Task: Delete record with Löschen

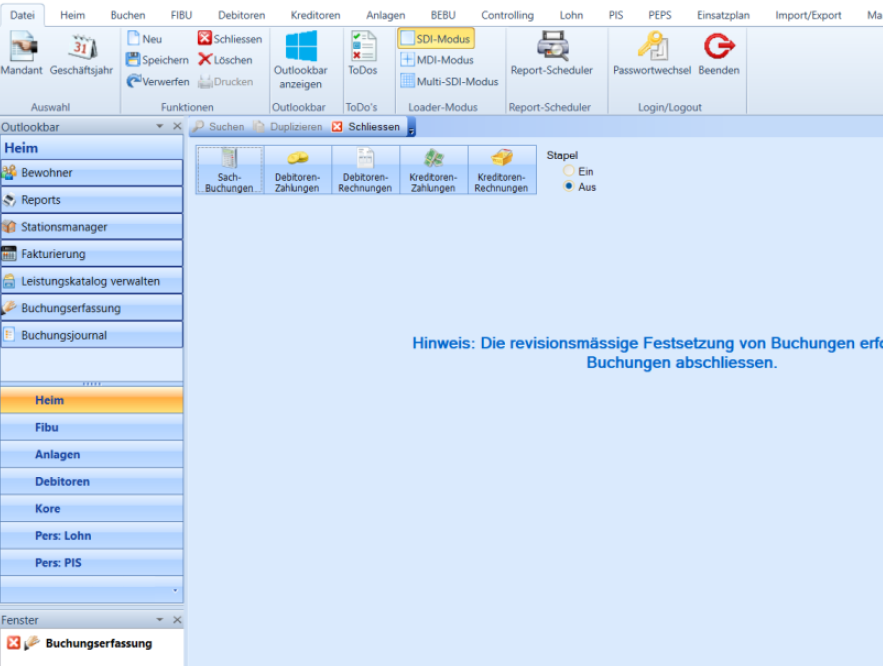Action: (x=225, y=60)
